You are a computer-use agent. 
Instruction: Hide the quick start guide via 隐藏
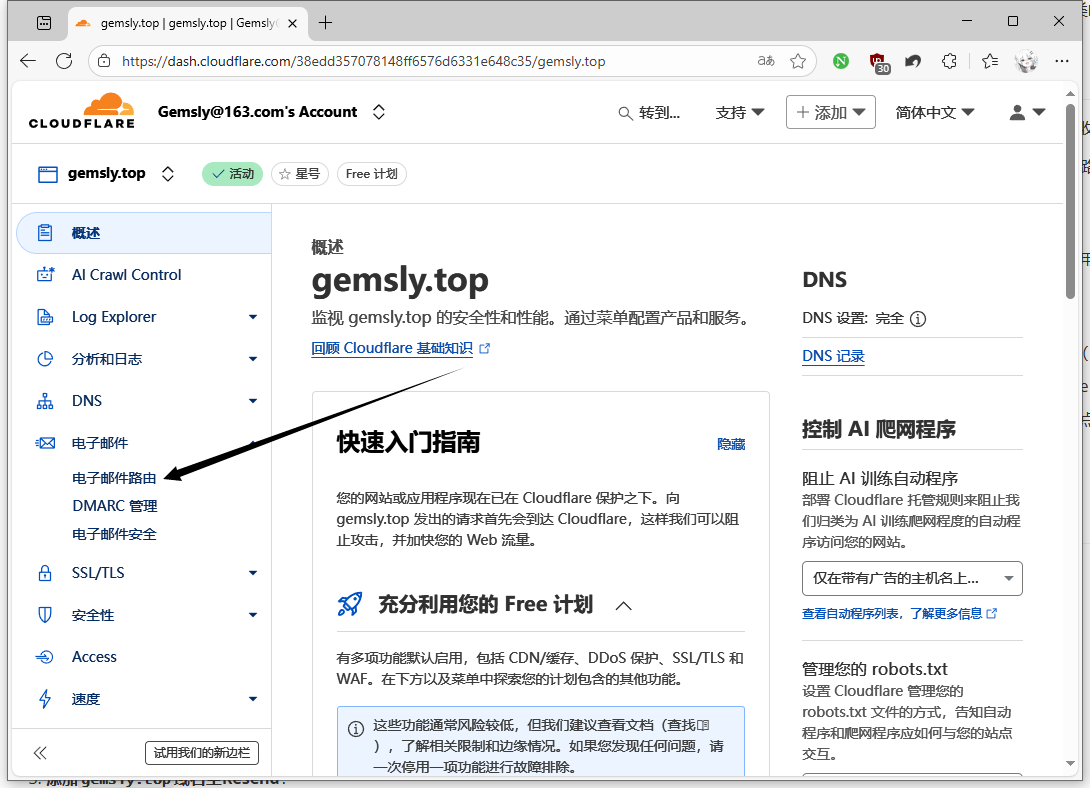[730, 444]
